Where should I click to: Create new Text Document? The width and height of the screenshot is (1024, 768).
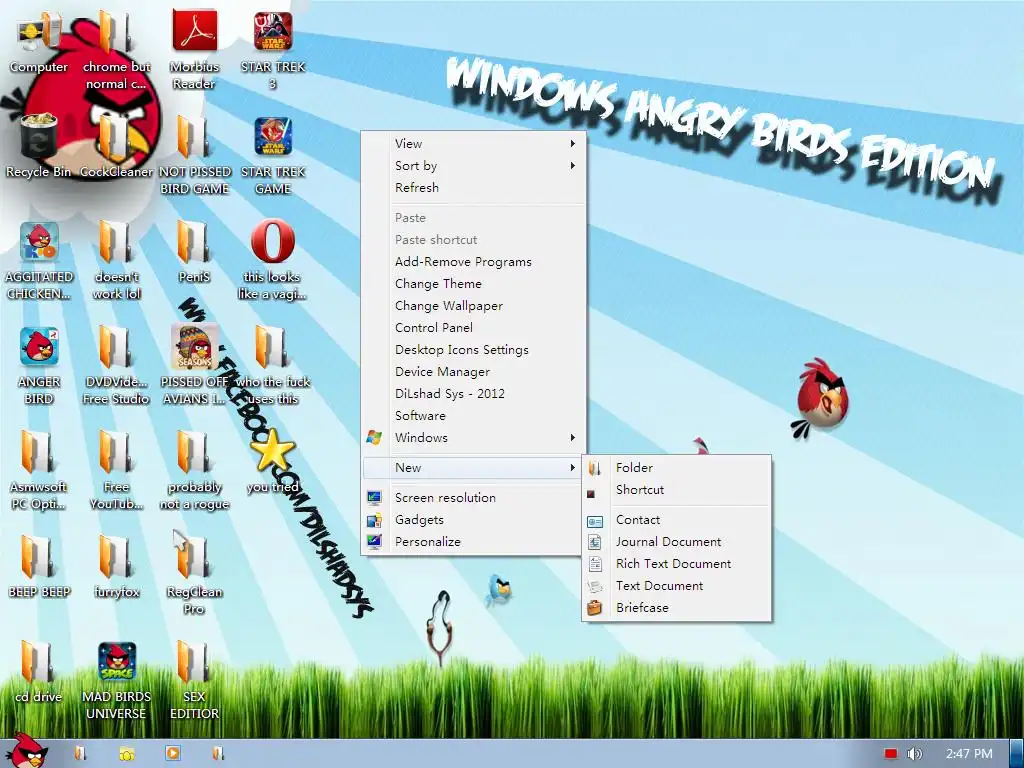pyautogui.click(x=677, y=586)
